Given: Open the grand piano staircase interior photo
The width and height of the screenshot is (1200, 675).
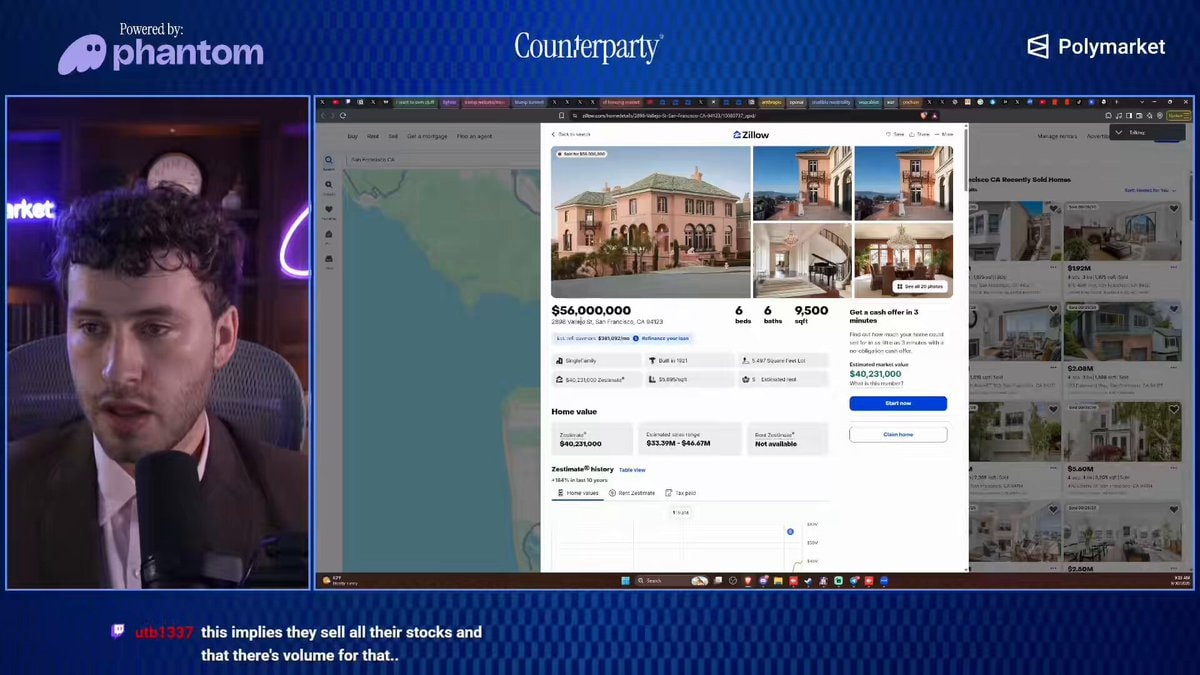Looking at the screenshot, I should click(802, 260).
